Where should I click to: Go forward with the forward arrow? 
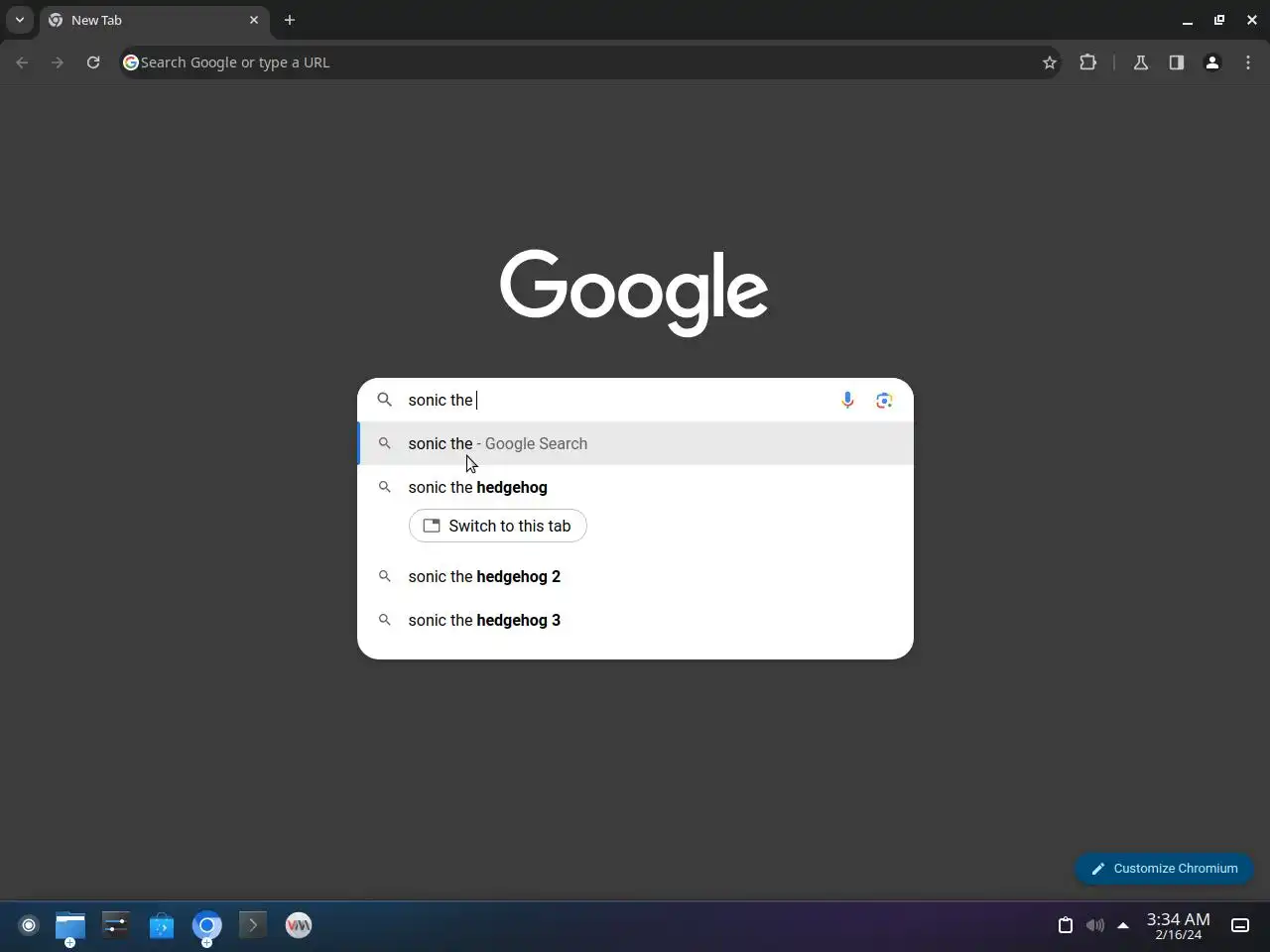pos(58,62)
